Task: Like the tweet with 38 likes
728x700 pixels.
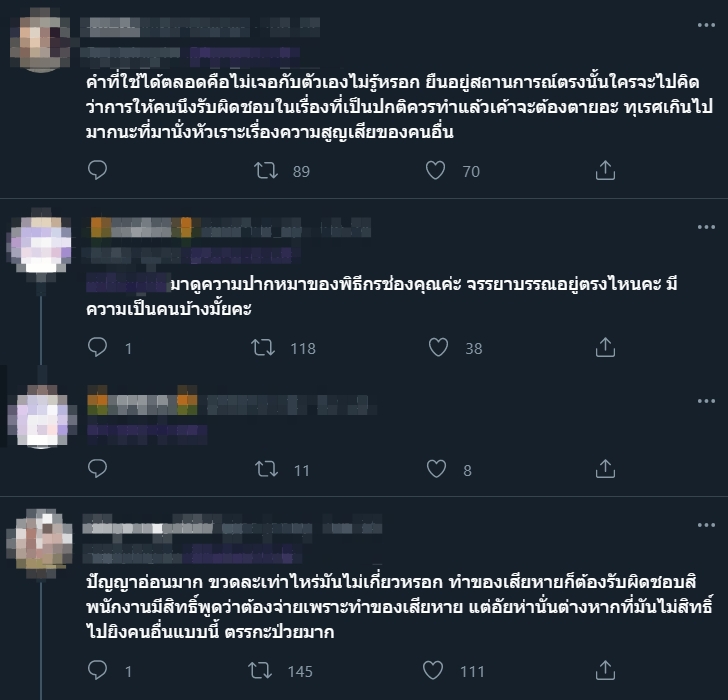Action: 438,347
